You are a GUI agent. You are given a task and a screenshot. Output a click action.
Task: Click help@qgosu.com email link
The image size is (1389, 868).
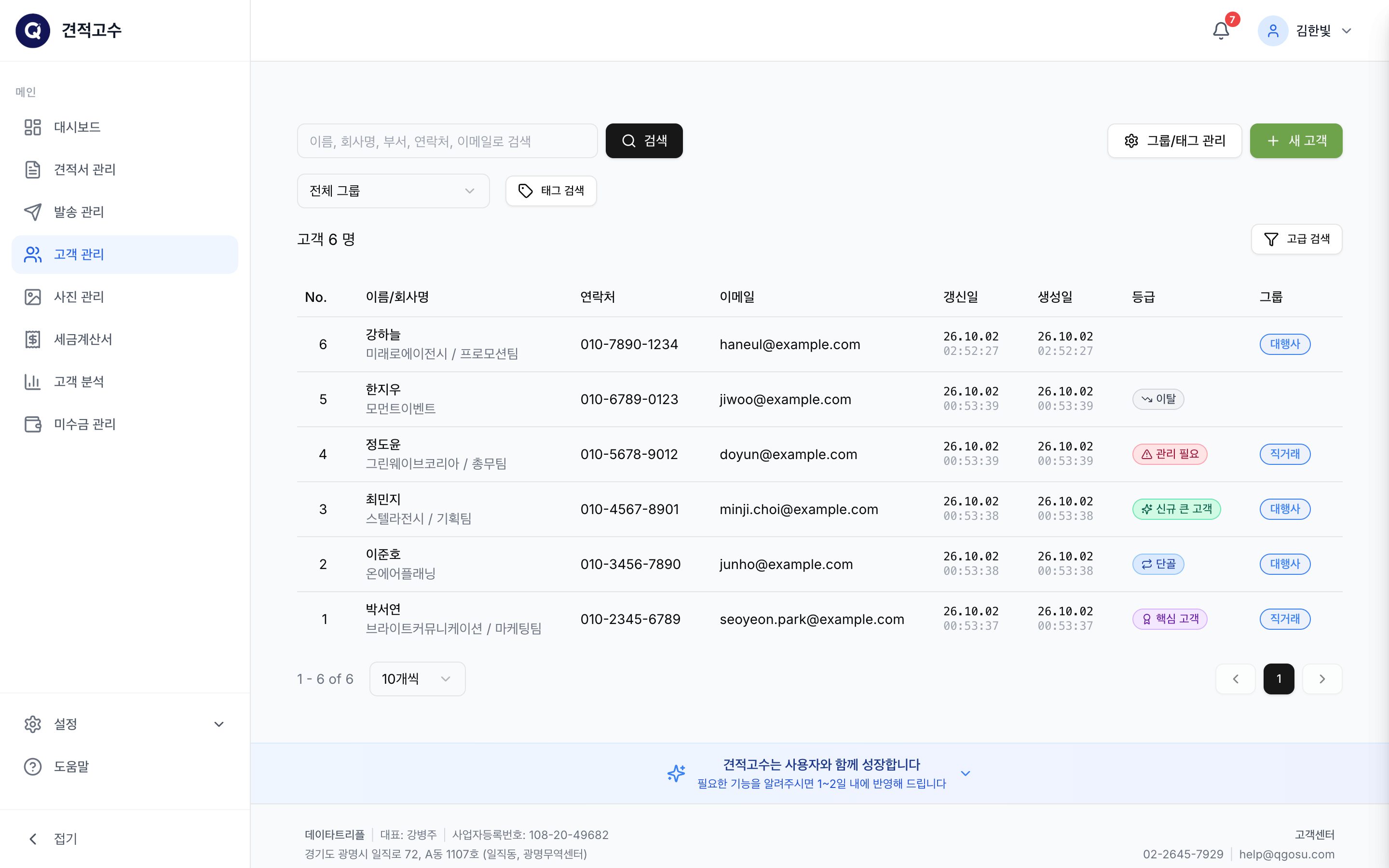[1287, 854]
